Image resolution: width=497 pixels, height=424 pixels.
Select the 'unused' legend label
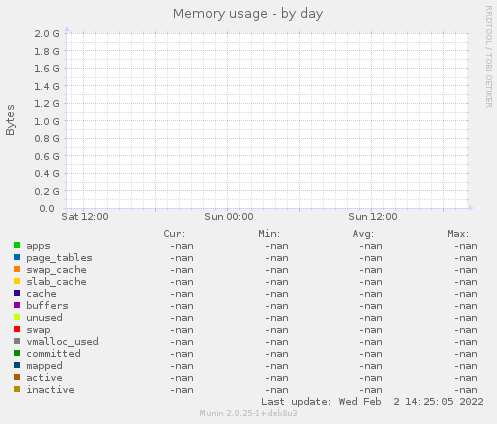44,318
